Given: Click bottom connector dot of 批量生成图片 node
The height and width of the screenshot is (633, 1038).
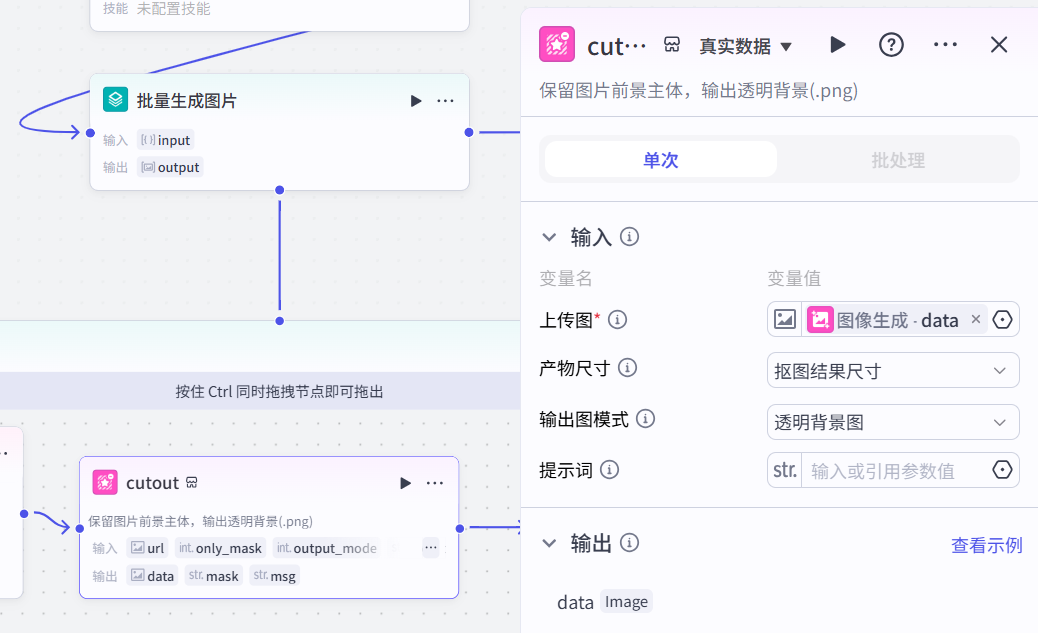Looking at the screenshot, I should [279, 190].
